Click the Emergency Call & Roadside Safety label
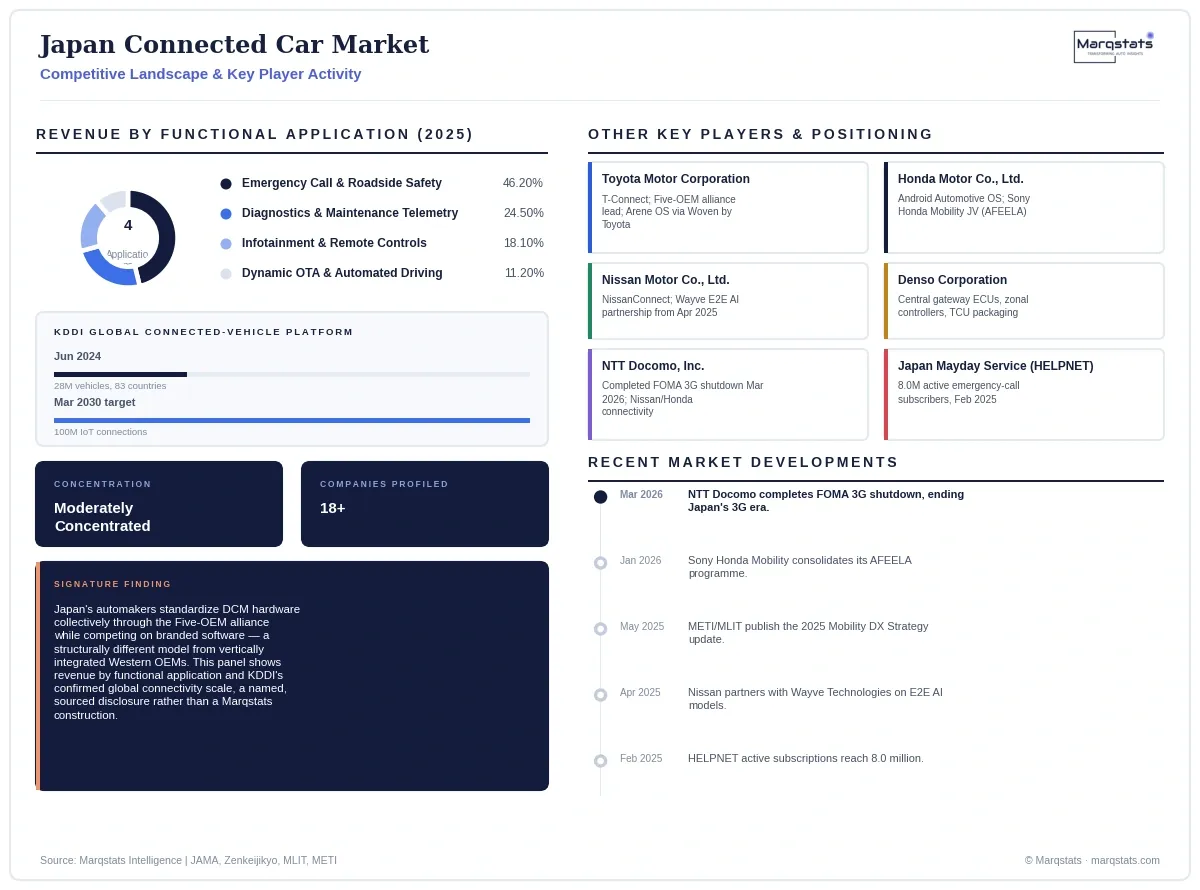1200x890 pixels. point(342,183)
